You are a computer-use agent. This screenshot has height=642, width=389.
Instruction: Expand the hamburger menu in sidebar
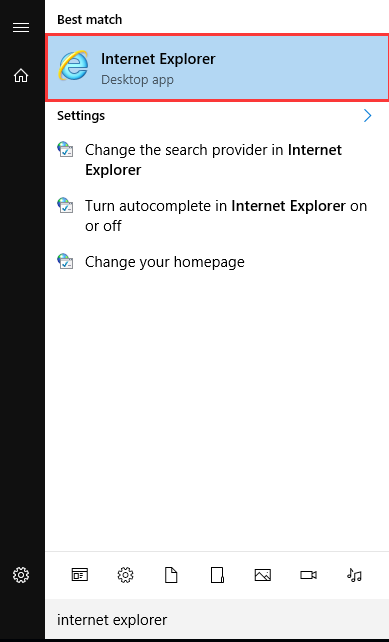(x=21, y=27)
